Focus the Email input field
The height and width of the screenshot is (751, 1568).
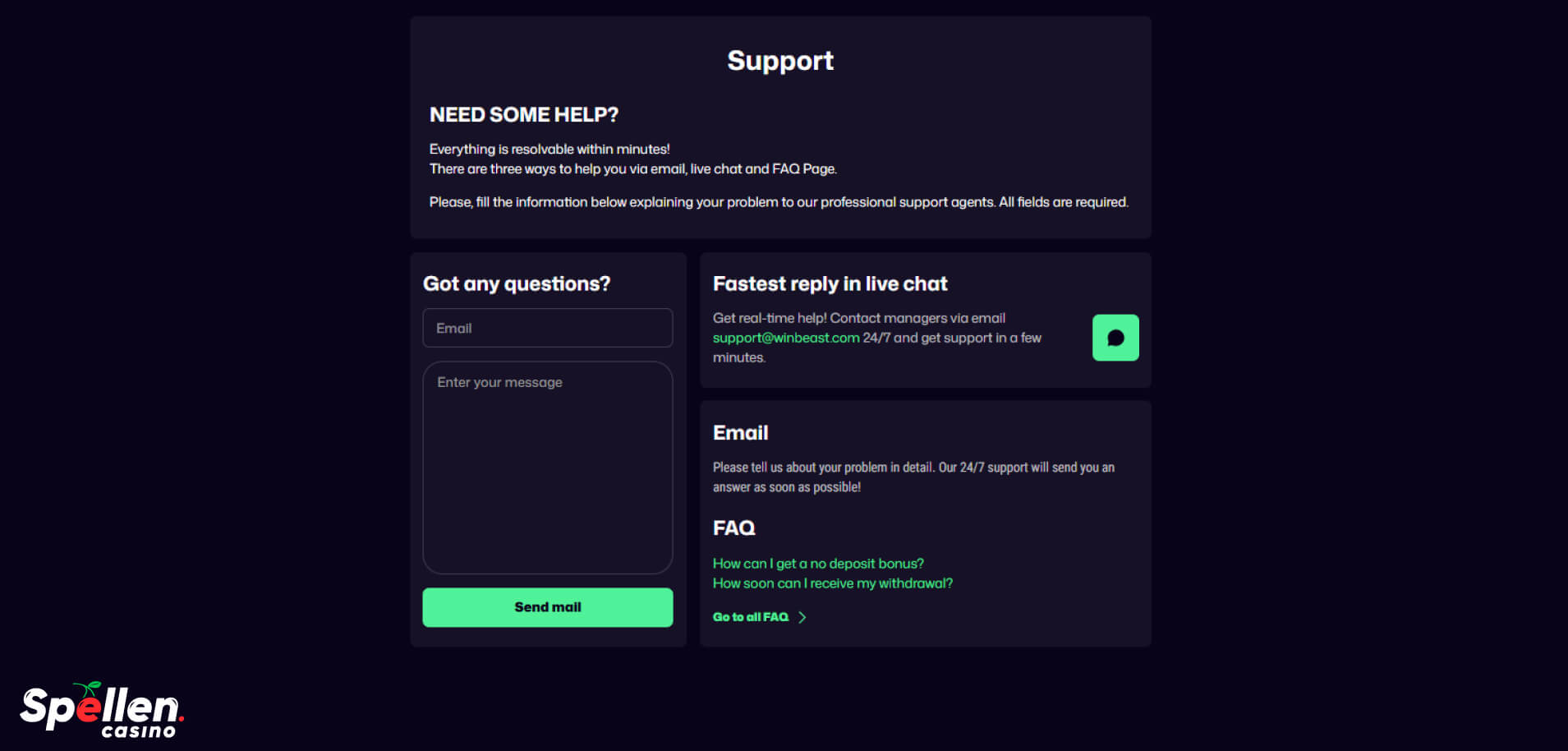[x=547, y=328]
